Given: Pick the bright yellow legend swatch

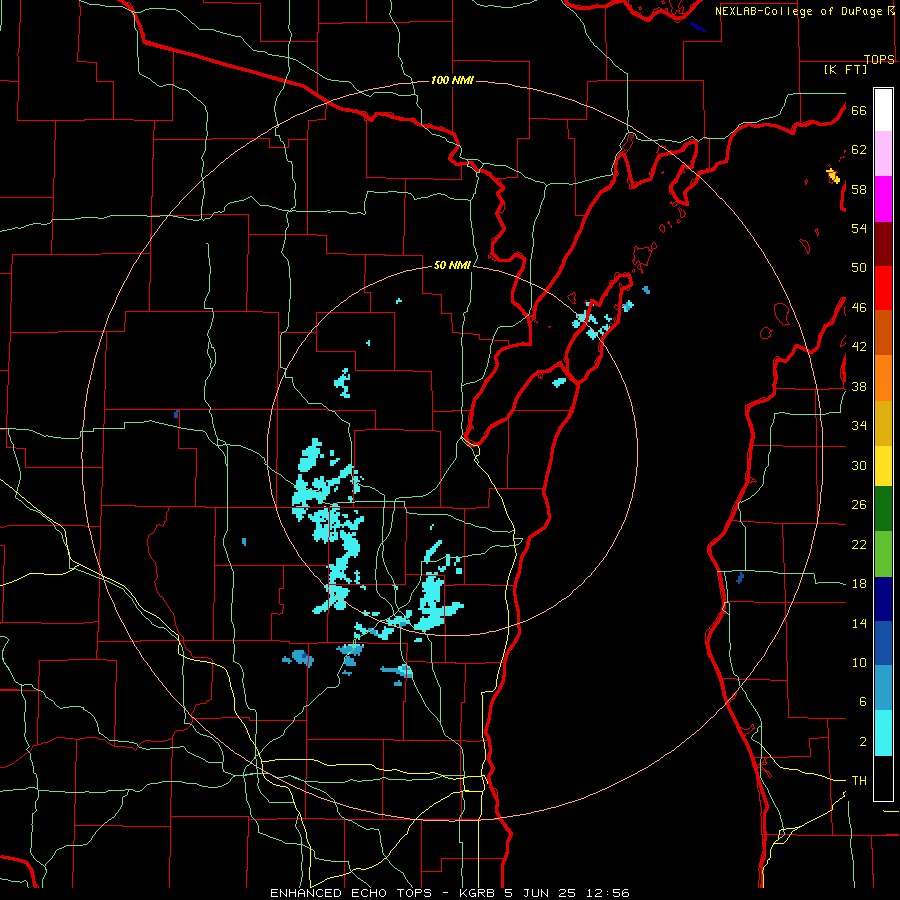Looking at the screenshot, I should pyautogui.click(x=883, y=466).
